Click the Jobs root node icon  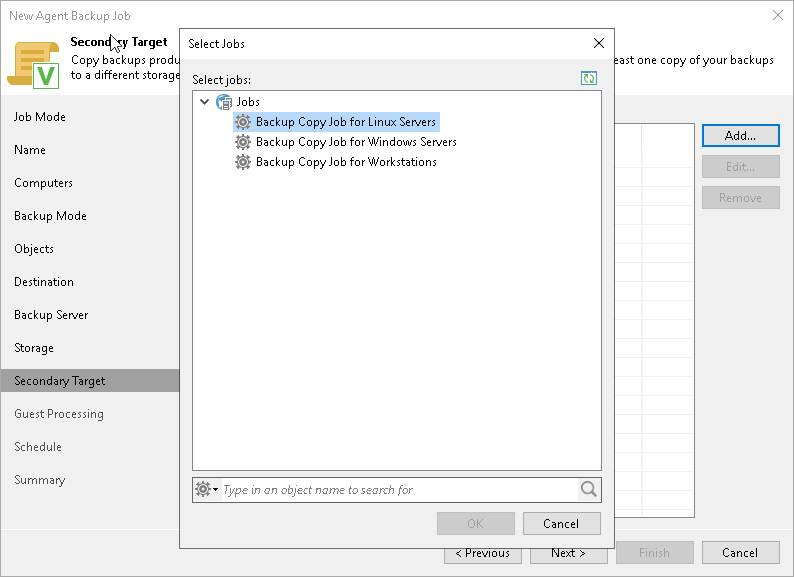(224, 102)
